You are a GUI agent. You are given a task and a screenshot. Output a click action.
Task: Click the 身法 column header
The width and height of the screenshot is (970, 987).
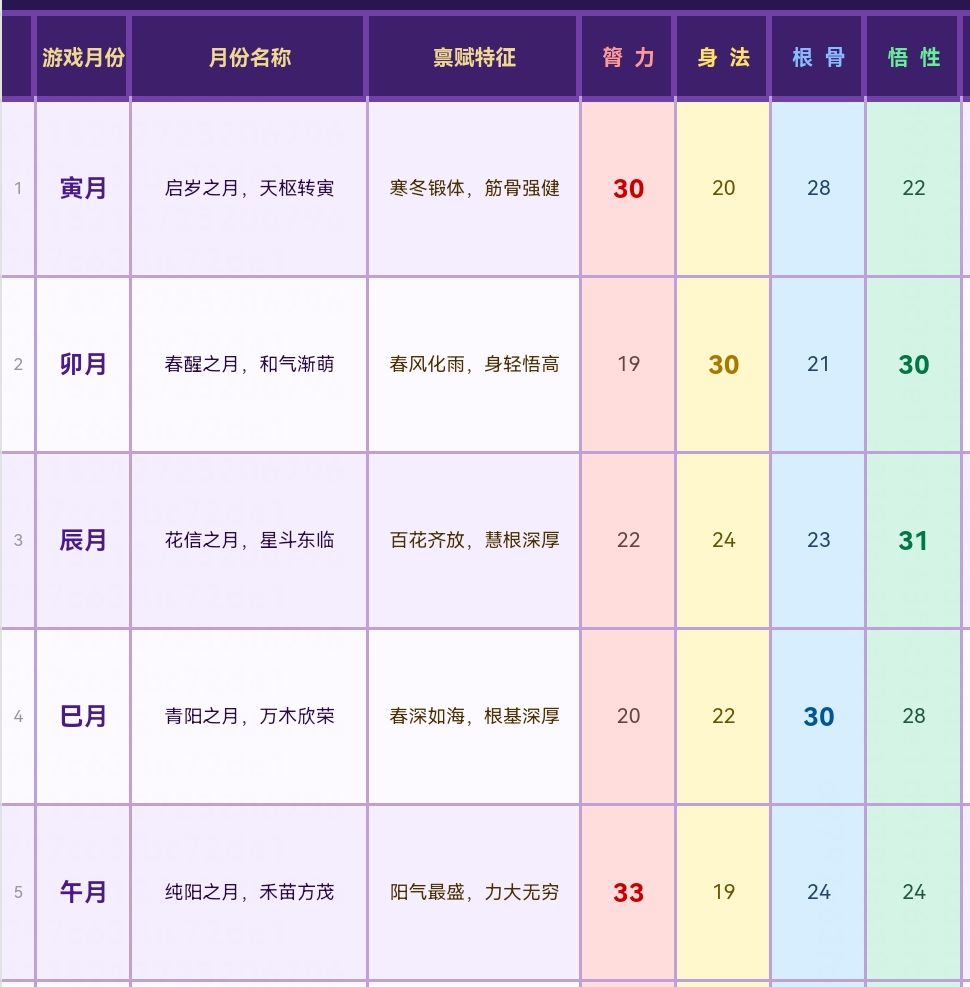click(x=723, y=57)
